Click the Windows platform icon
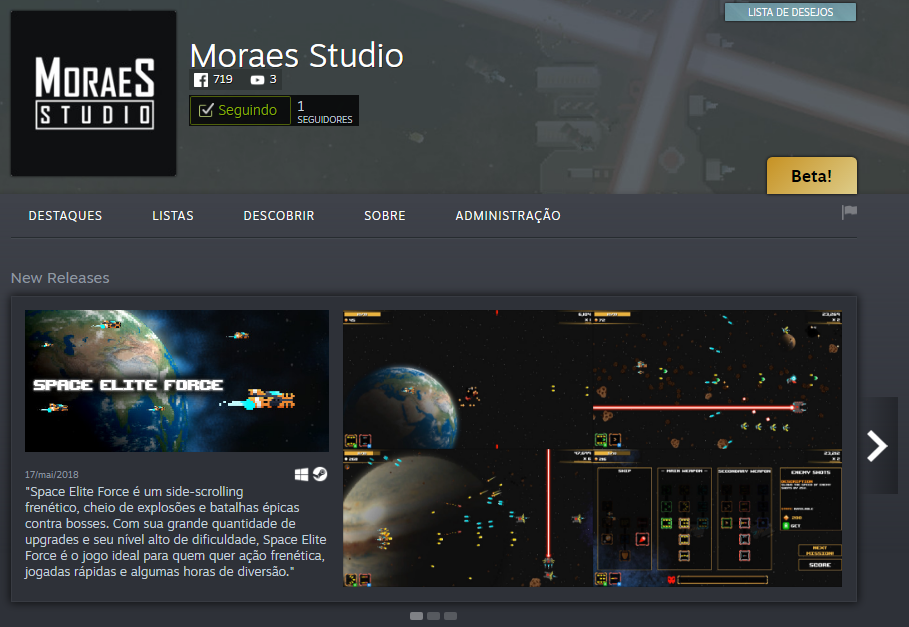The height and width of the screenshot is (627, 909). pyautogui.click(x=302, y=474)
